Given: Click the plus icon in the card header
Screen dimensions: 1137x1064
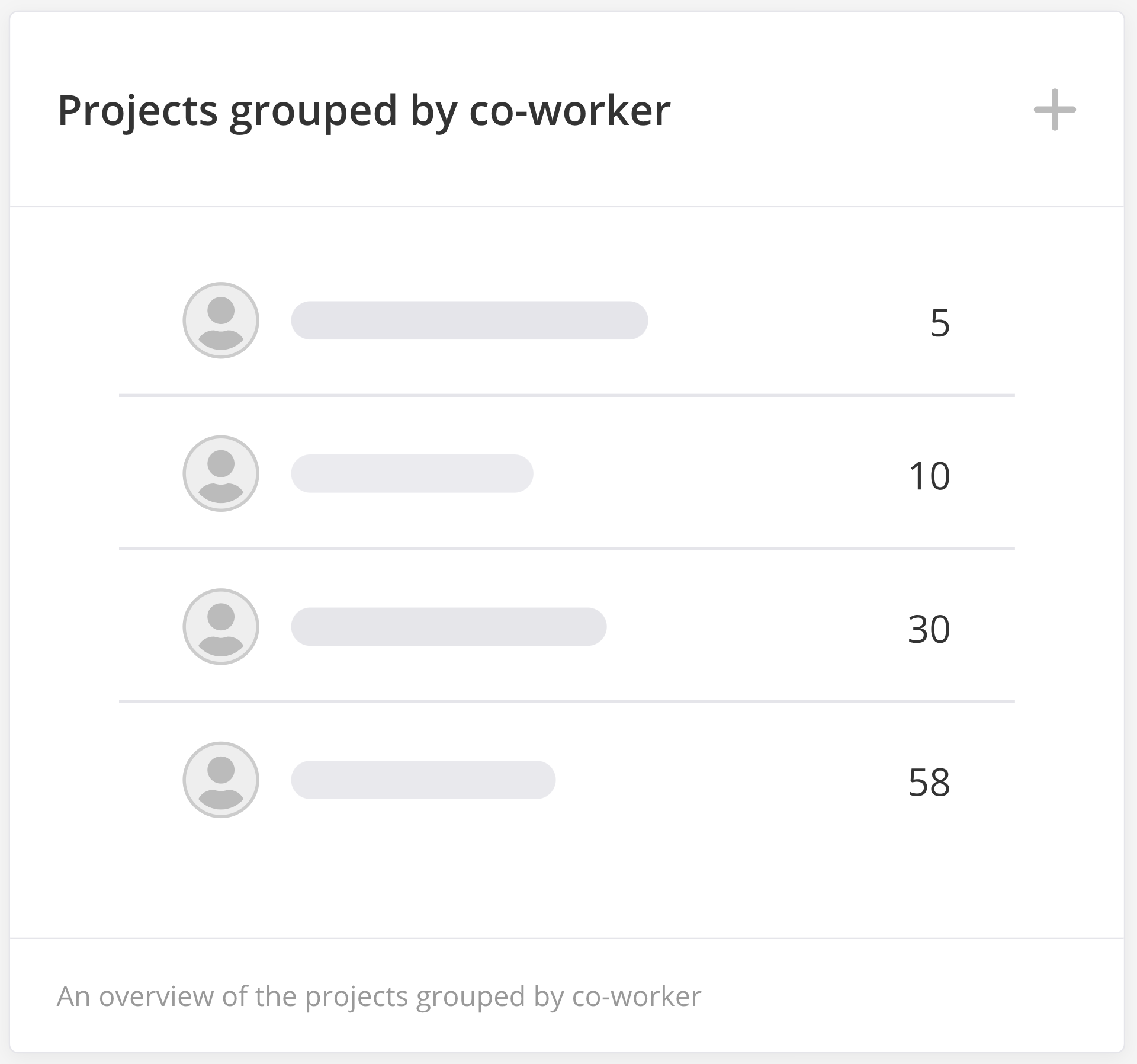Looking at the screenshot, I should (1055, 110).
